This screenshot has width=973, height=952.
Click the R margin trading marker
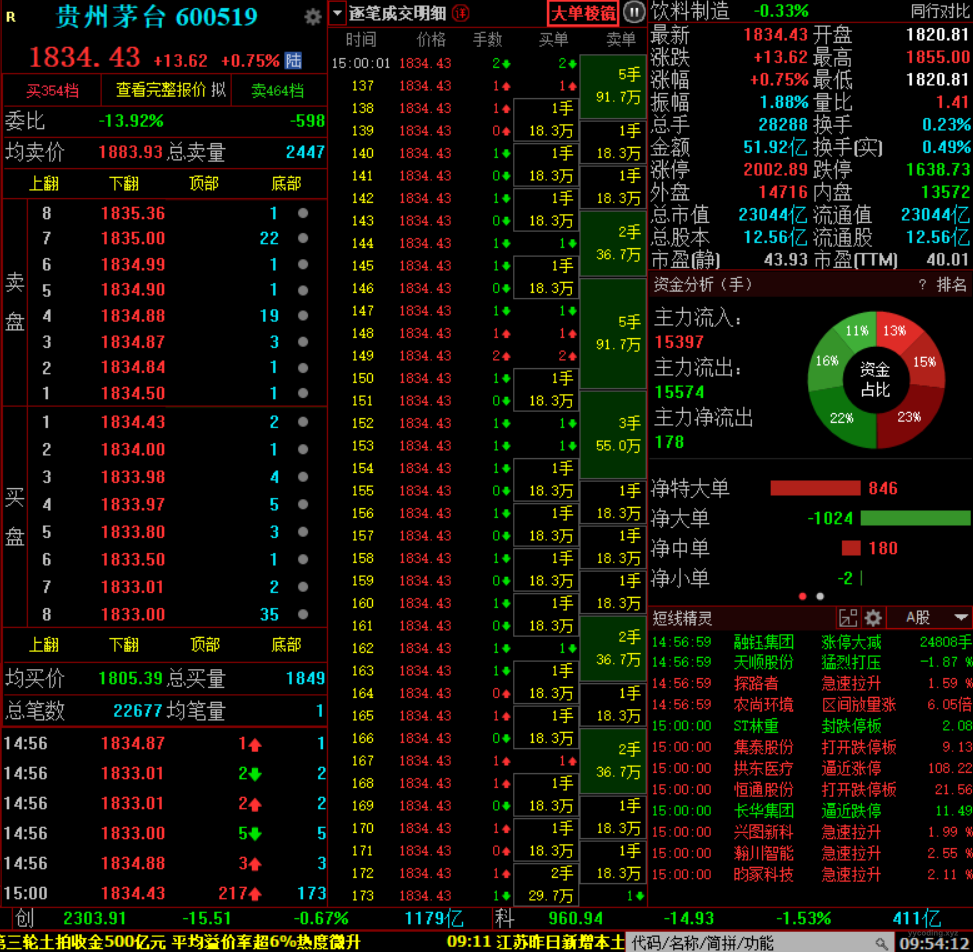click(x=11, y=16)
